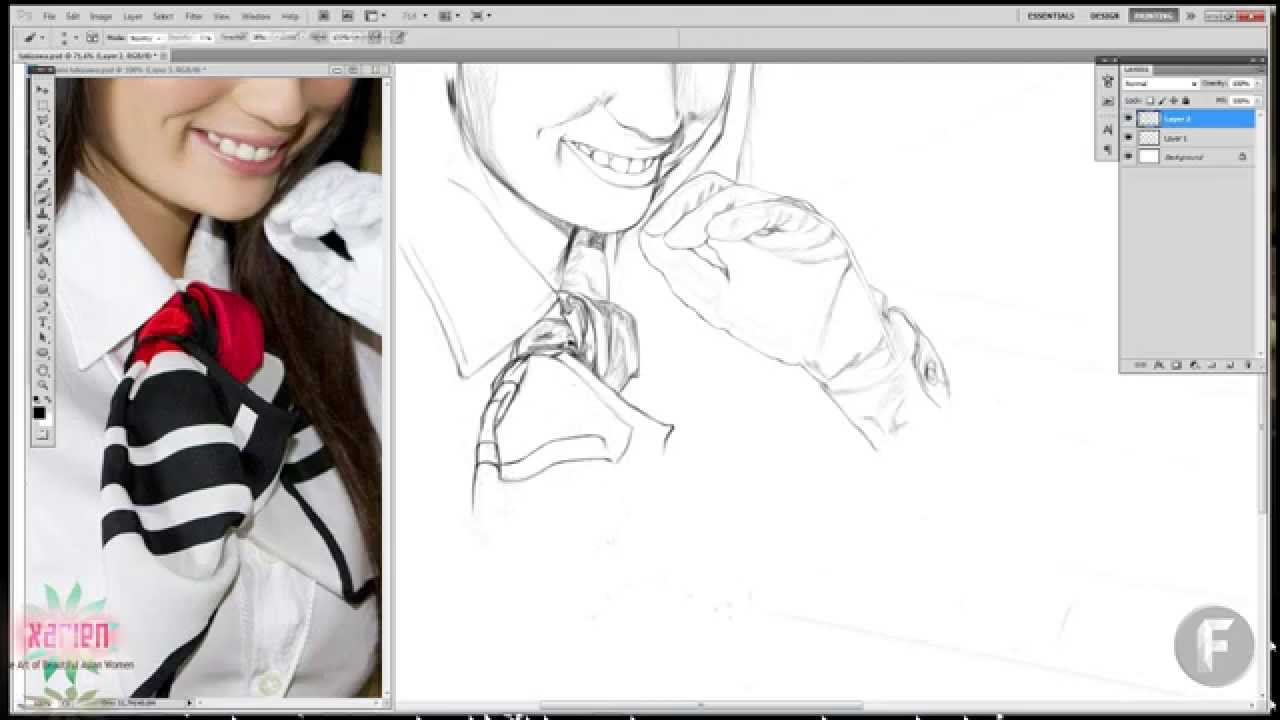The height and width of the screenshot is (720, 1280).
Task: Activate the Brush tool
Action: [x=41, y=198]
